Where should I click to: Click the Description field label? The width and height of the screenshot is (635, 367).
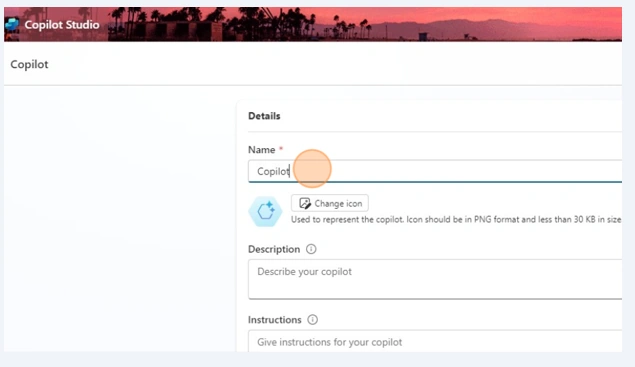[274, 249]
